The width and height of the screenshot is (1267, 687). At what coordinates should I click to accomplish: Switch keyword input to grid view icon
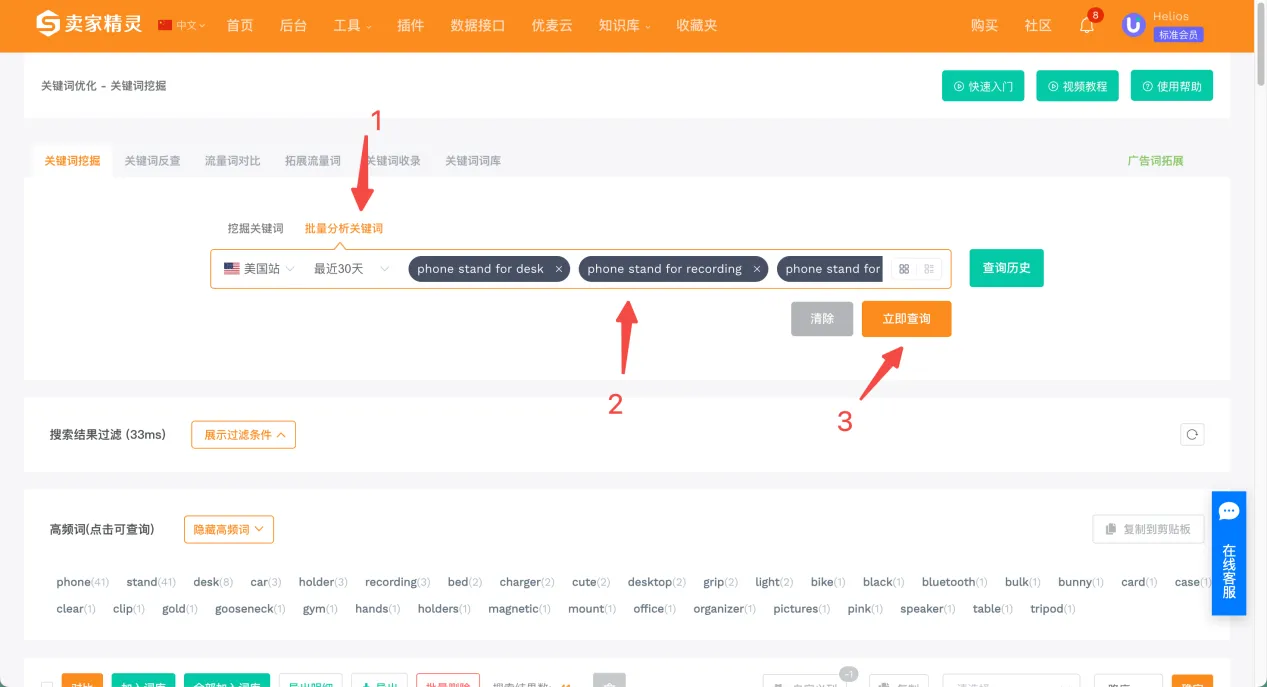point(904,269)
